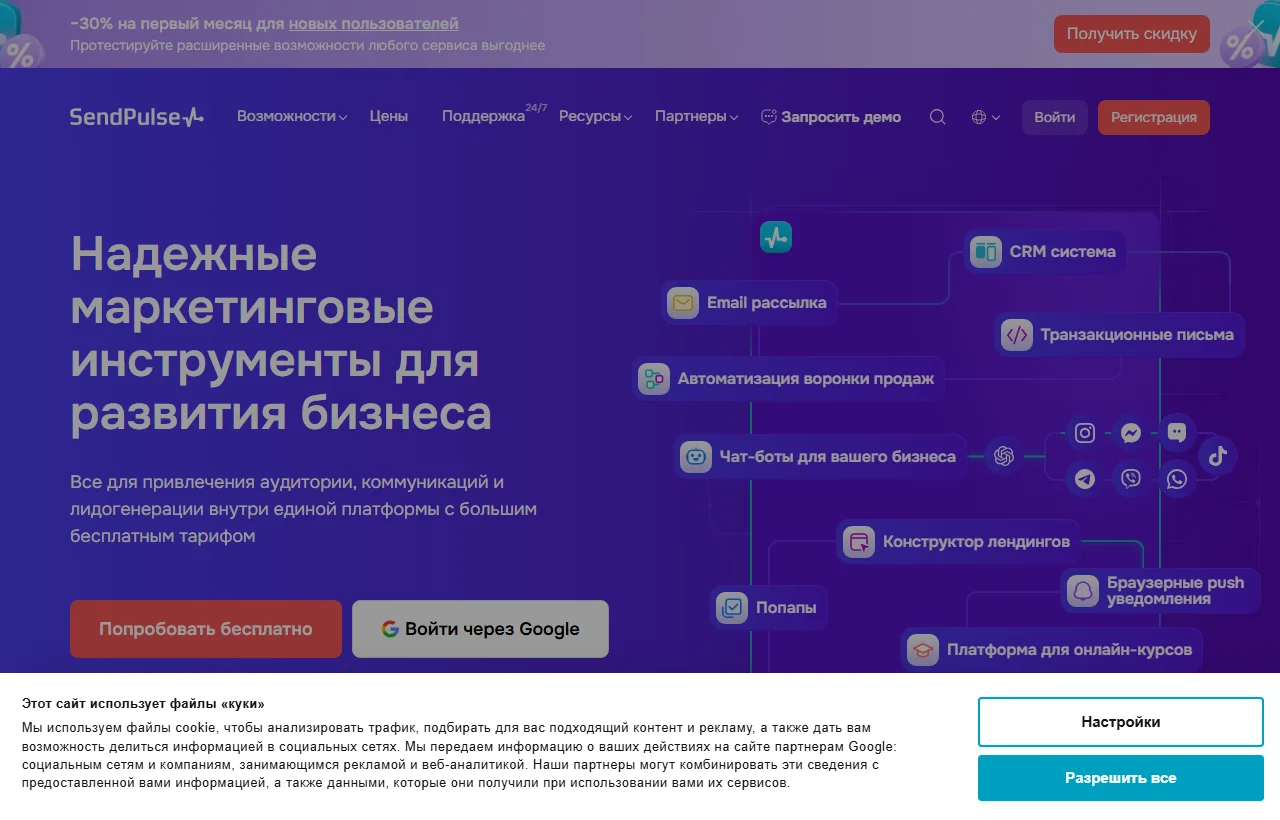Click the Google logo in login button
1280x820 pixels.
pos(390,629)
